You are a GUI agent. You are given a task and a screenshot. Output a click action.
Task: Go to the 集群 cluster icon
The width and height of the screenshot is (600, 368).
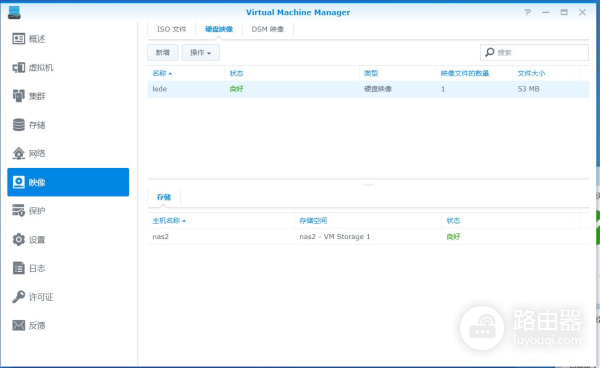18,96
